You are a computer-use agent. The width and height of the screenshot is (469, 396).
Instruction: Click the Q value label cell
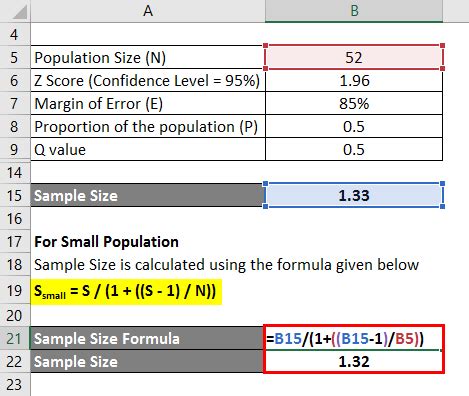pyautogui.click(x=148, y=149)
